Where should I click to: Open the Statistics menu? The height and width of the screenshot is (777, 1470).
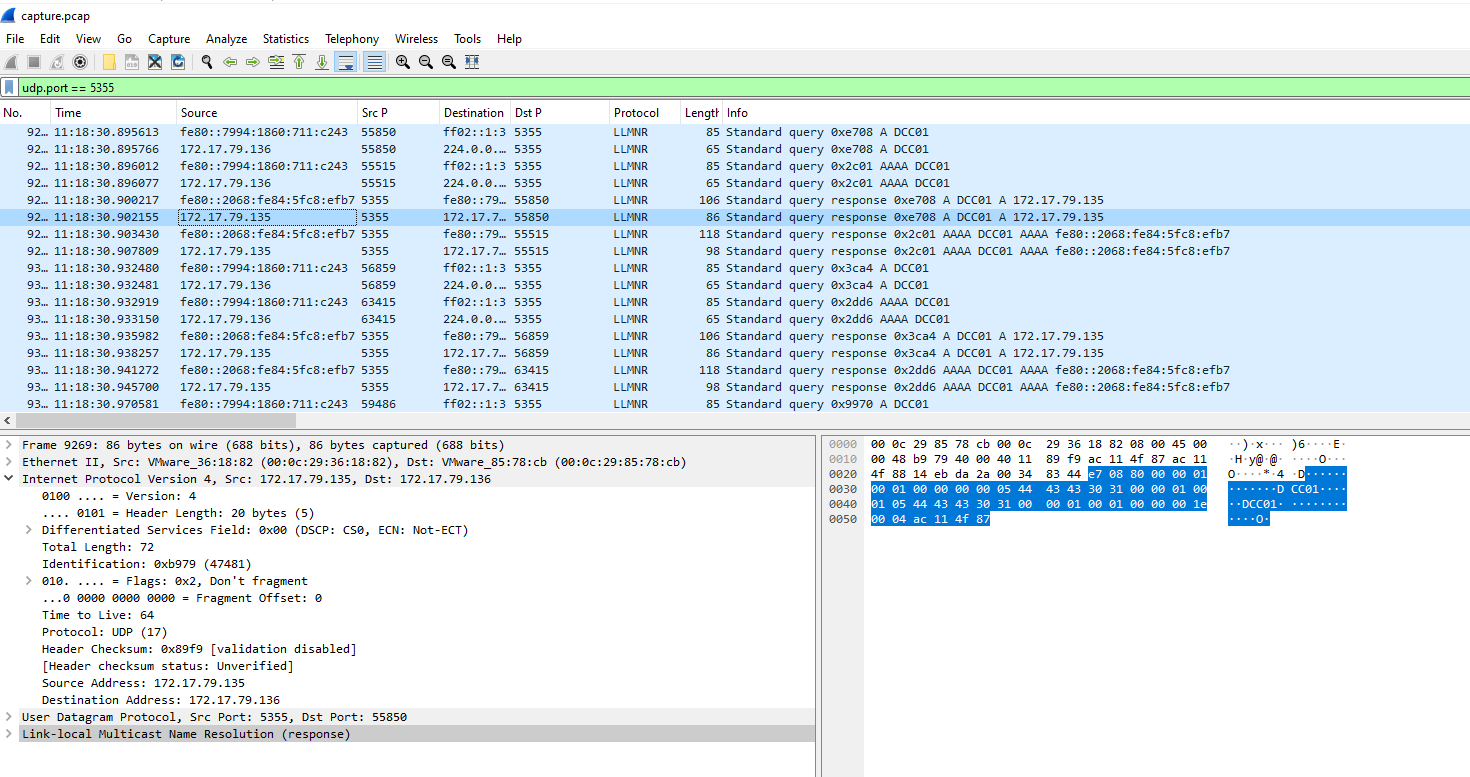coord(286,39)
